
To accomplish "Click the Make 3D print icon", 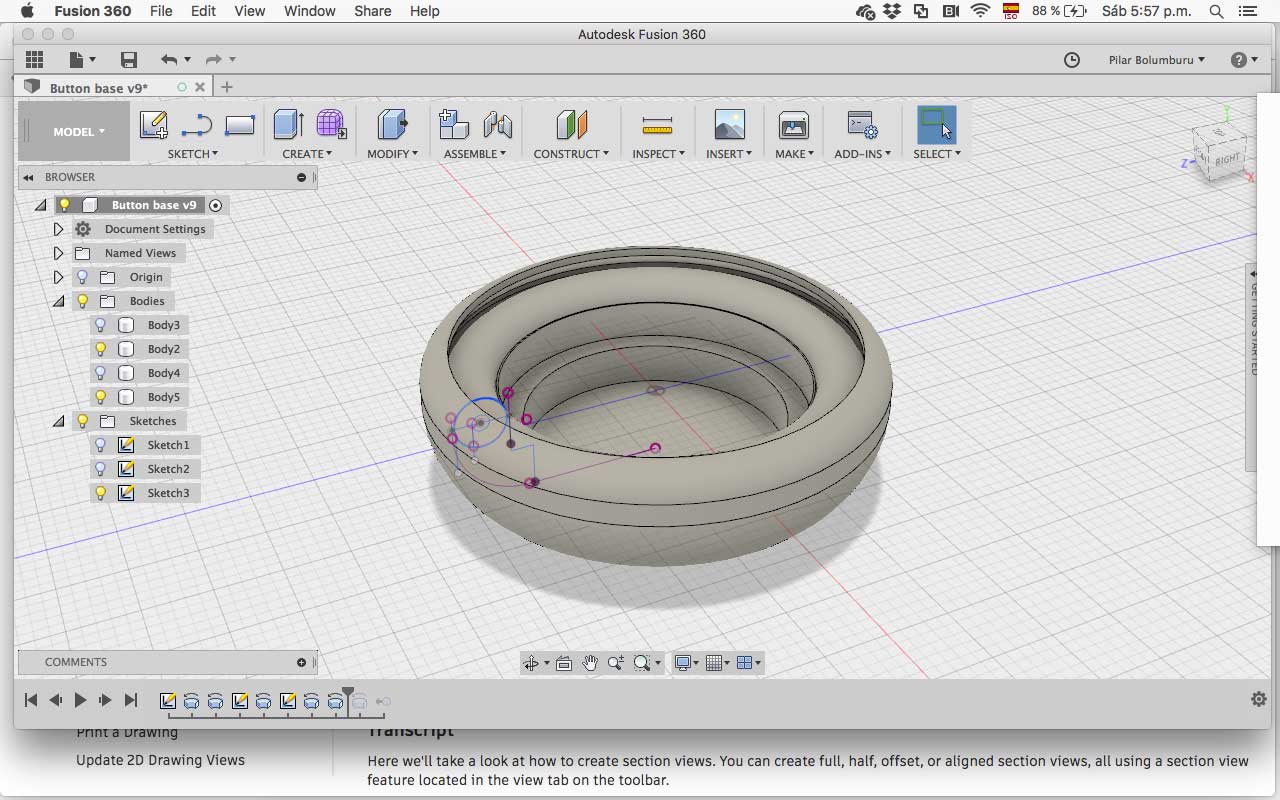I will point(794,125).
